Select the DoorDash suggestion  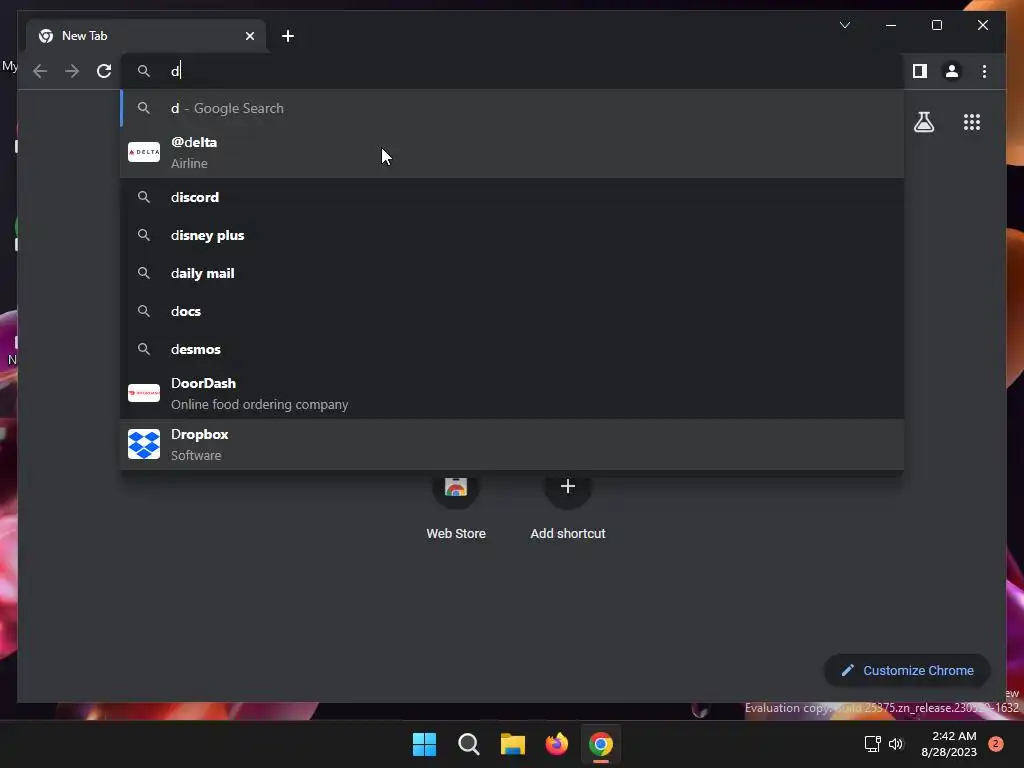pos(512,393)
